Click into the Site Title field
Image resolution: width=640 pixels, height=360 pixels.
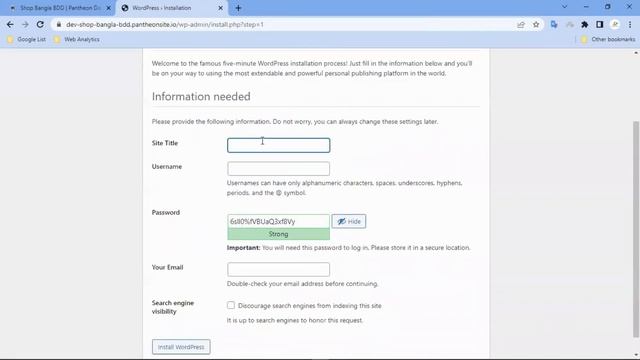(x=278, y=145)
